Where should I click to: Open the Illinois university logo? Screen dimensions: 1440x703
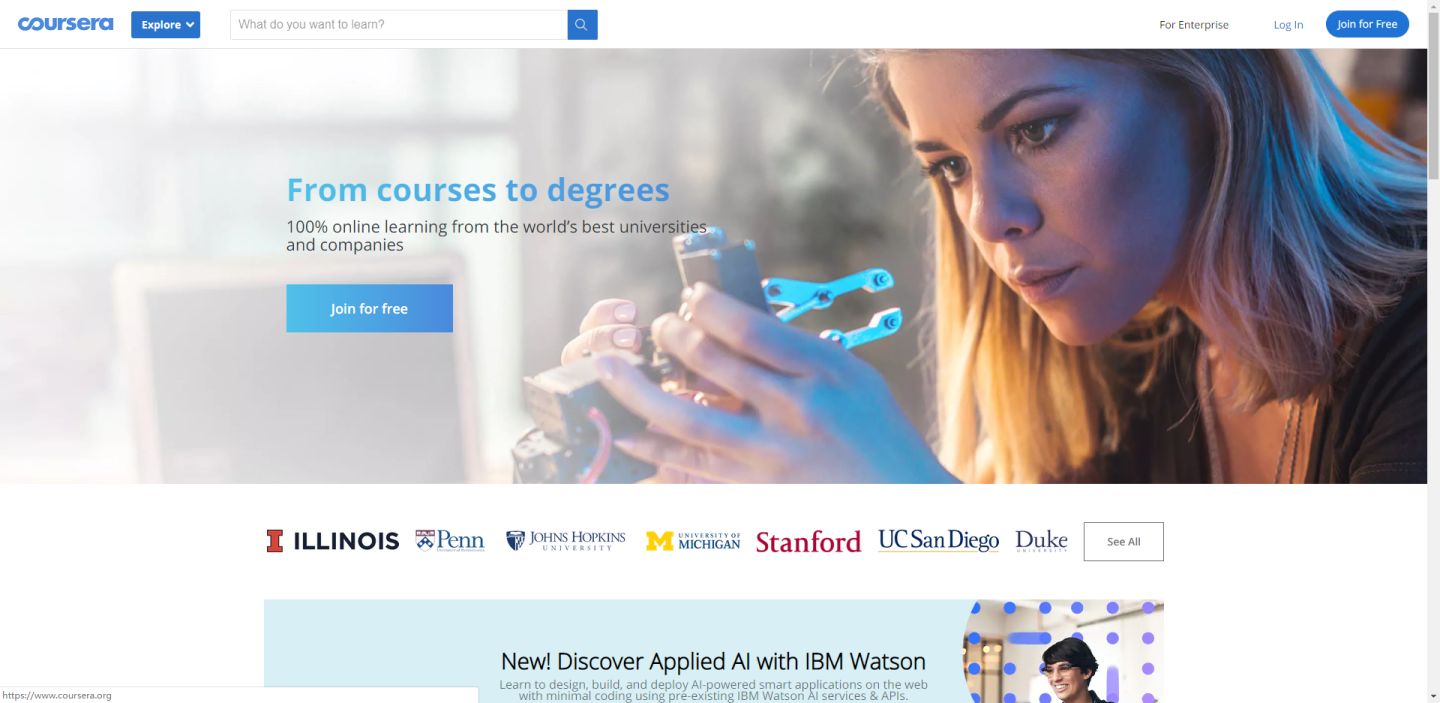332,541
